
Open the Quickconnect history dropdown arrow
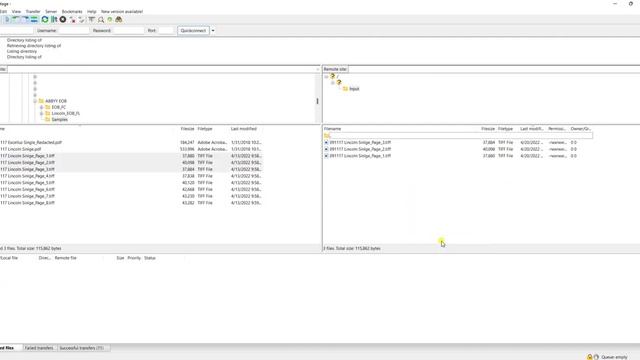[213, 31]
